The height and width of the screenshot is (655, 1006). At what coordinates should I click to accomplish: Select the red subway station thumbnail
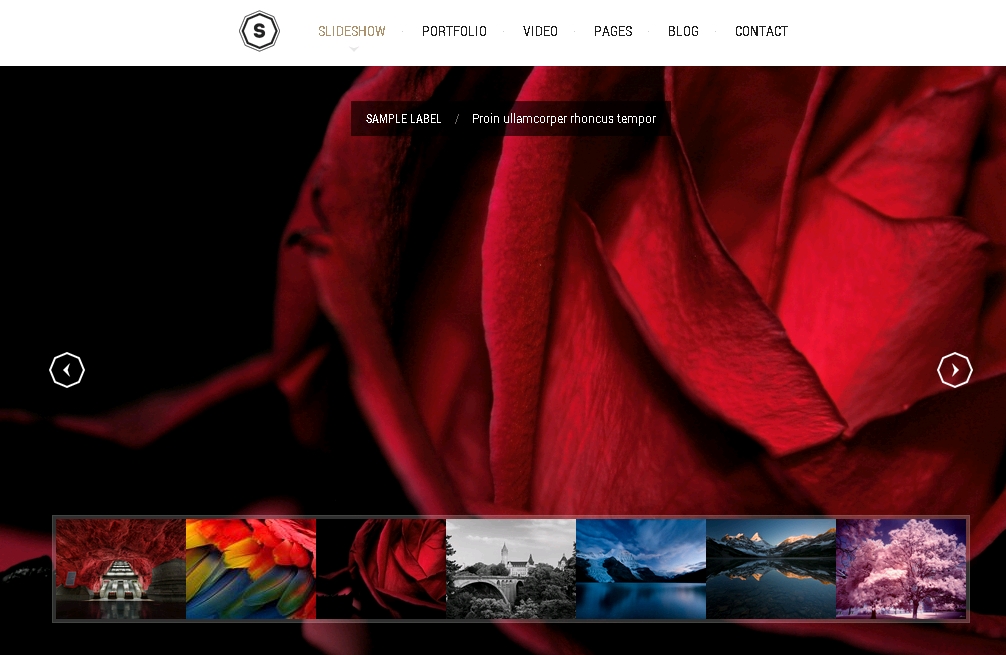click(120, 569)
